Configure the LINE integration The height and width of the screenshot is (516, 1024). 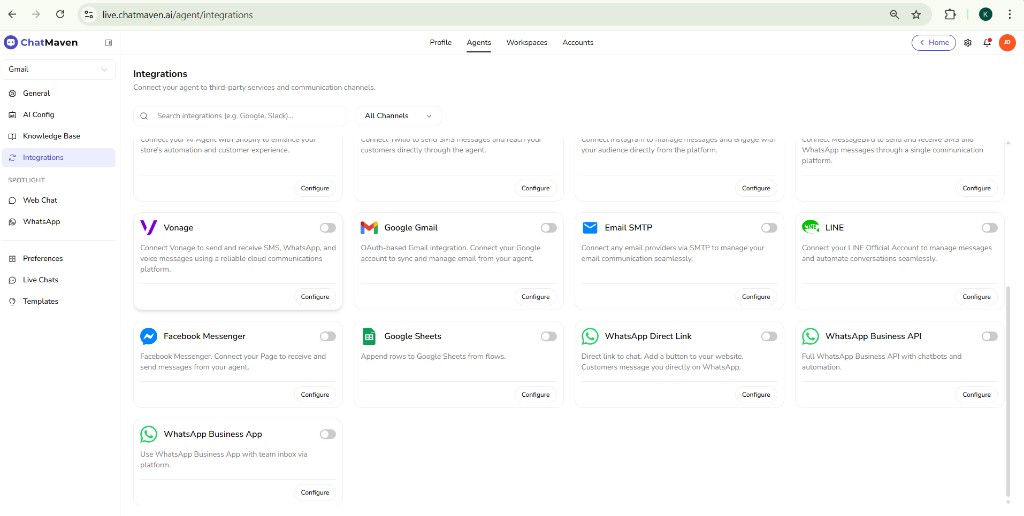pos(976,297)
